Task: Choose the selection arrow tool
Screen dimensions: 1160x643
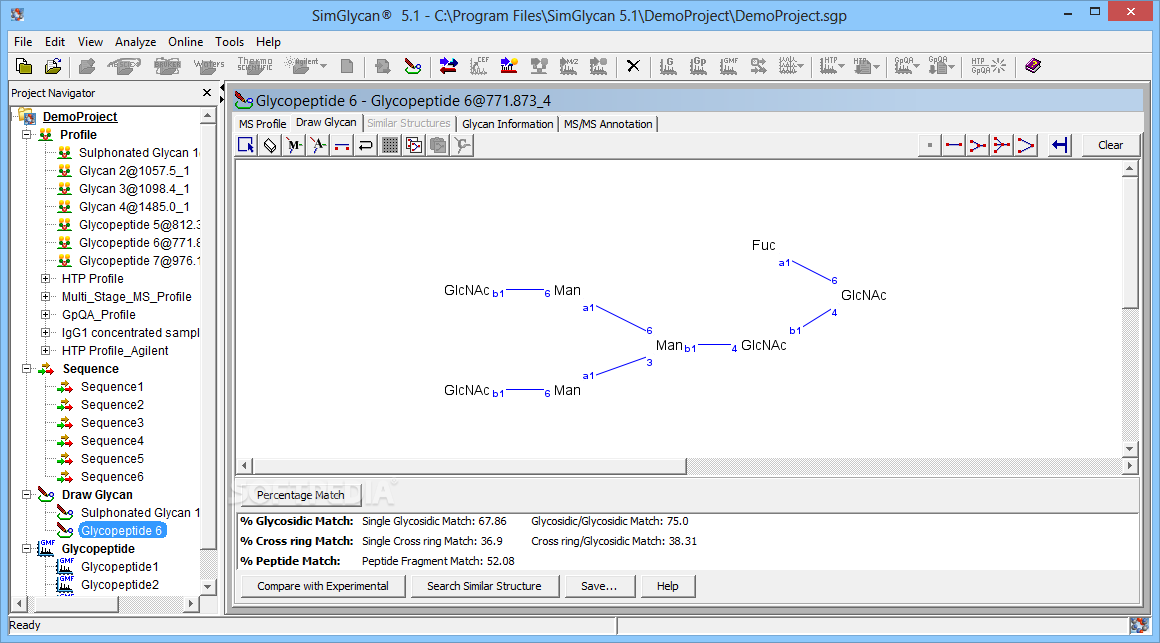Action: (x=246, y=145)
